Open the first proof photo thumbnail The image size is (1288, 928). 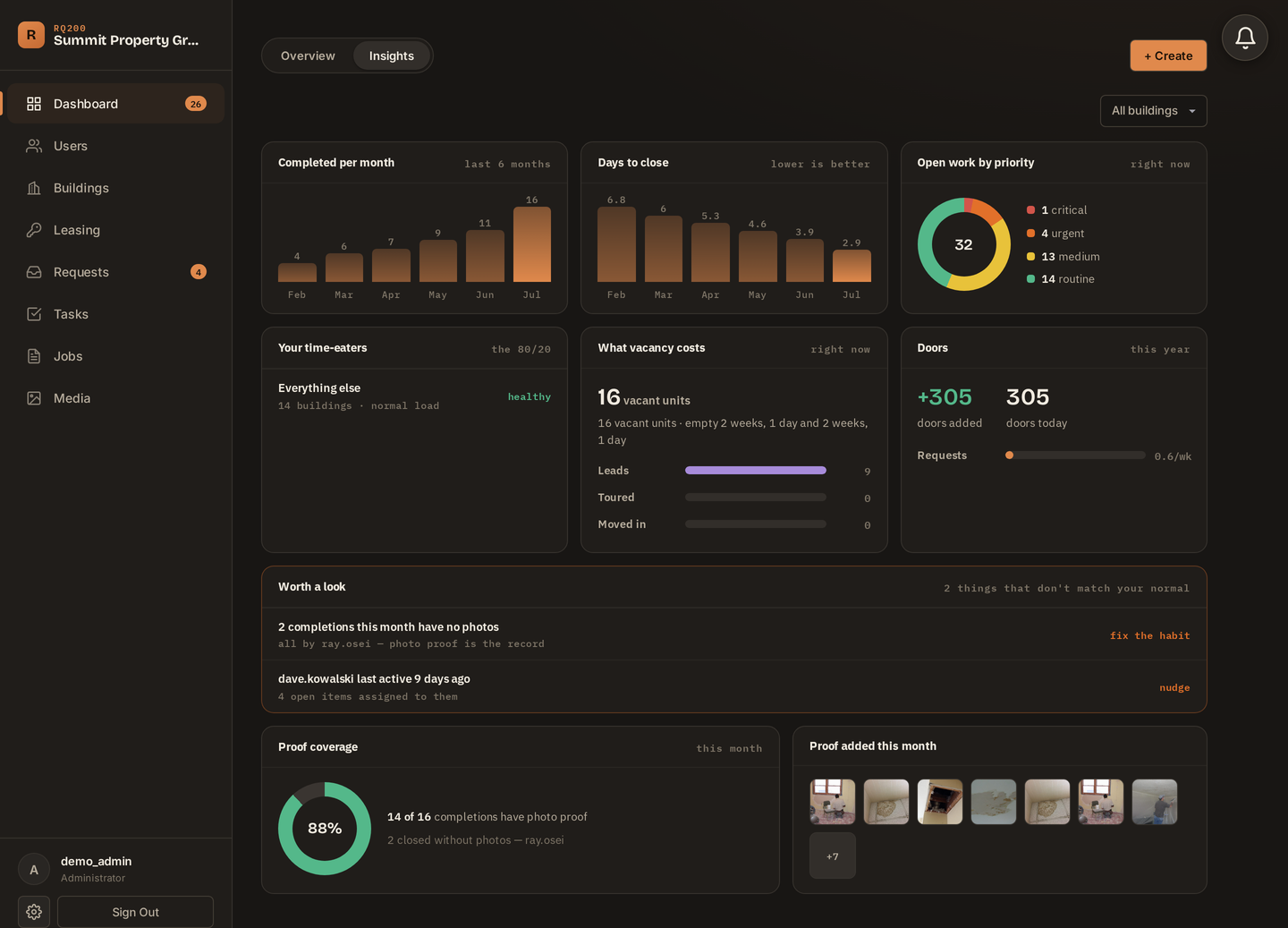pyautogui.click(x=833, y=802)
